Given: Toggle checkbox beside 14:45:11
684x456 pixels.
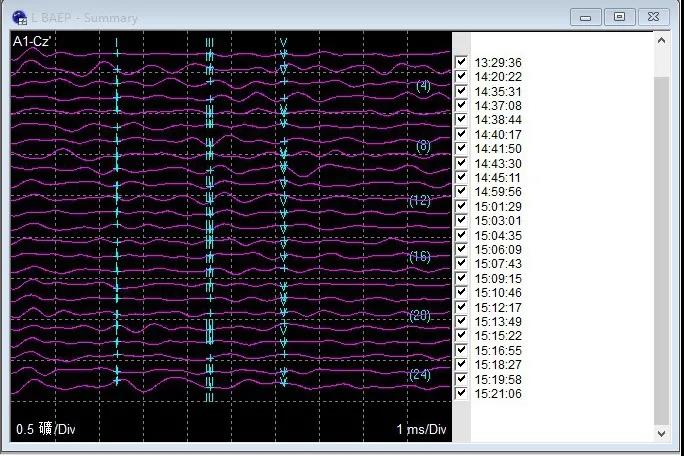Looking at the screenshot, I should 461,177.
